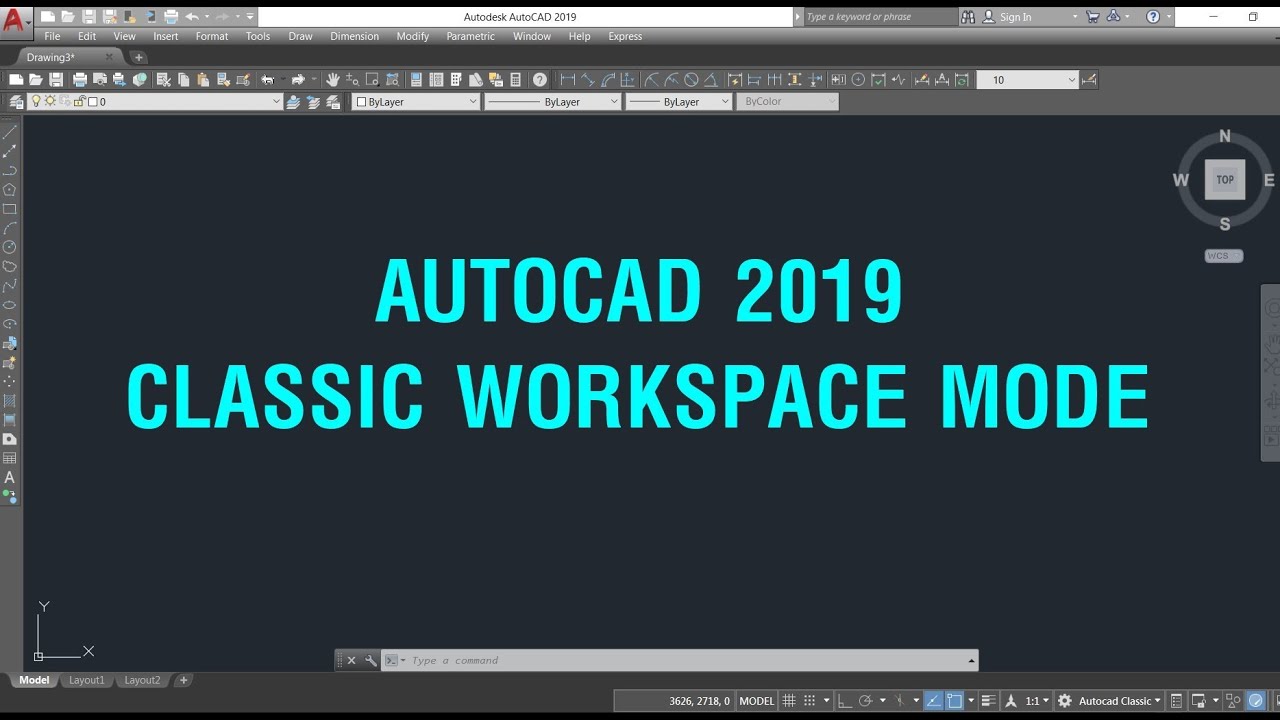Select the Multiline Text tool (A)
This screenshot has height=720, width=1280.
point(10,477)
